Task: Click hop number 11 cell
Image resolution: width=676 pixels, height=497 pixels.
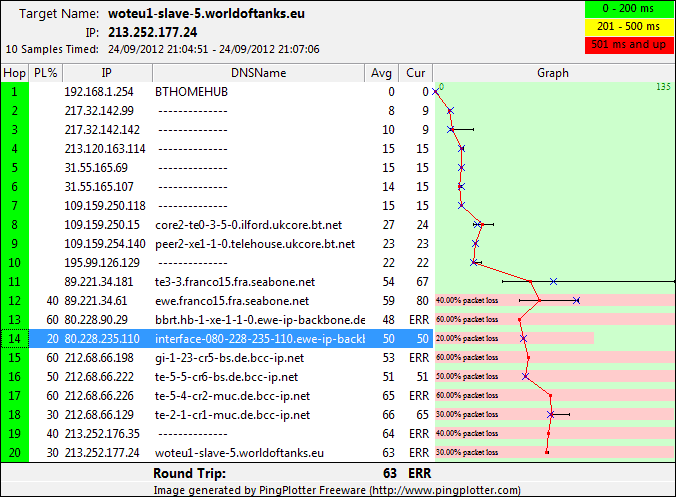Action: tap(15, 282)
